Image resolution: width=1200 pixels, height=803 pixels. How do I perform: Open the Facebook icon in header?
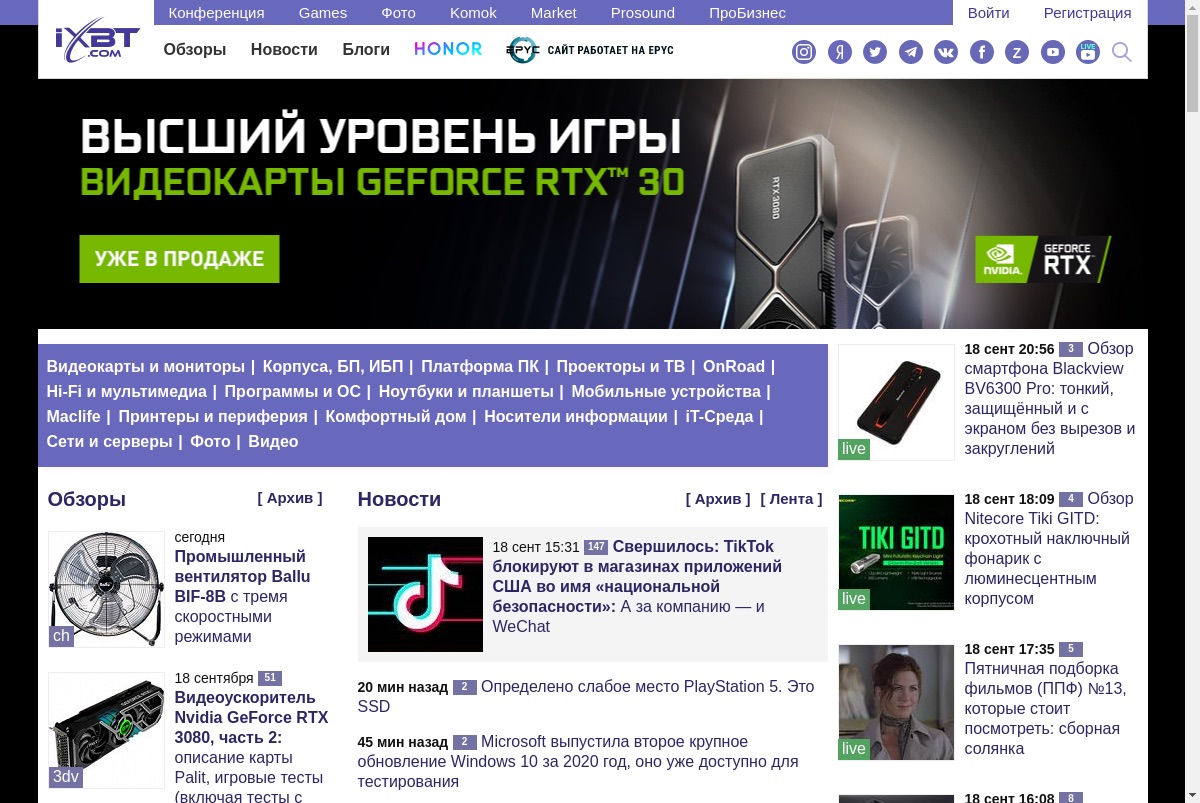982,52
